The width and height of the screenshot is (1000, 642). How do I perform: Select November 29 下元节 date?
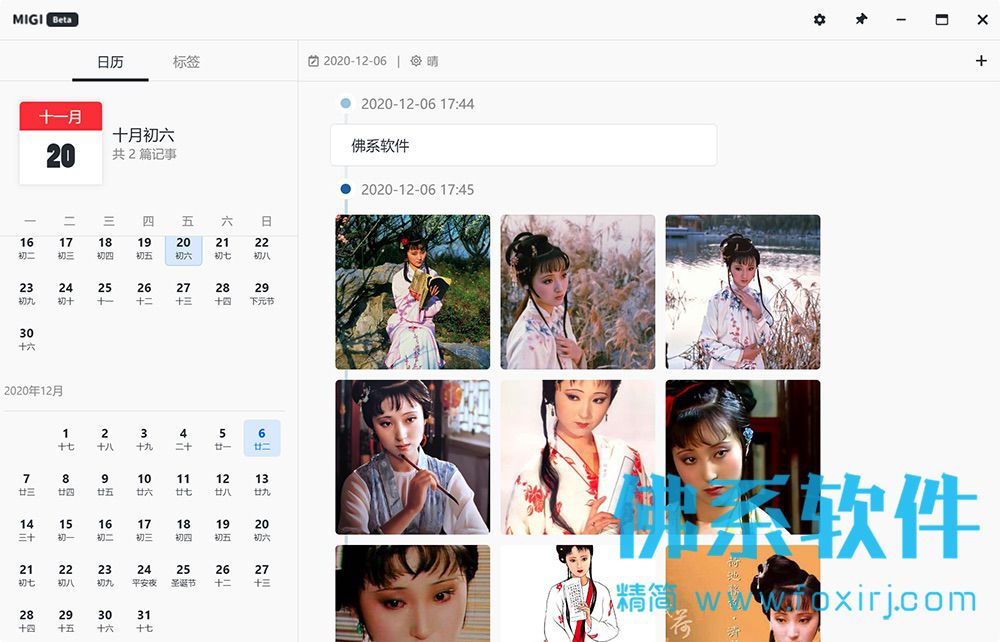click(262, 293)
